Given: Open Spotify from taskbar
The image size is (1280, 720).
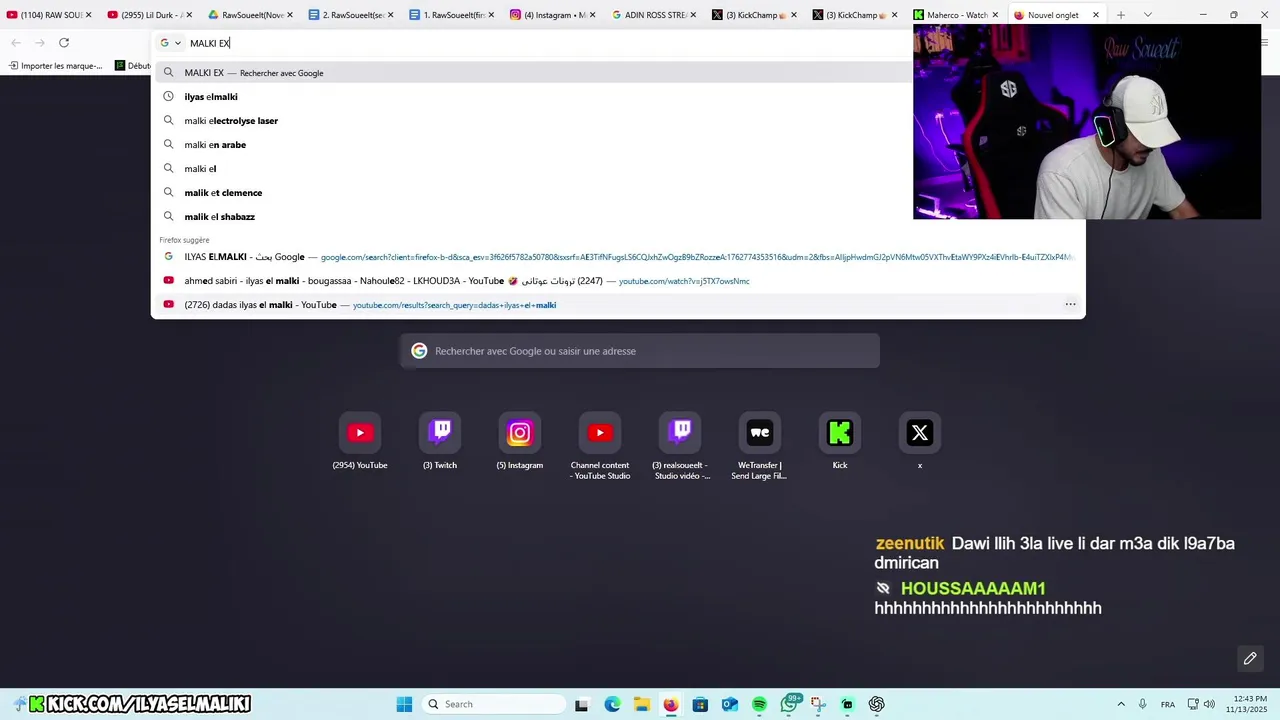Looking at the screenshot, I should [759, 704].
